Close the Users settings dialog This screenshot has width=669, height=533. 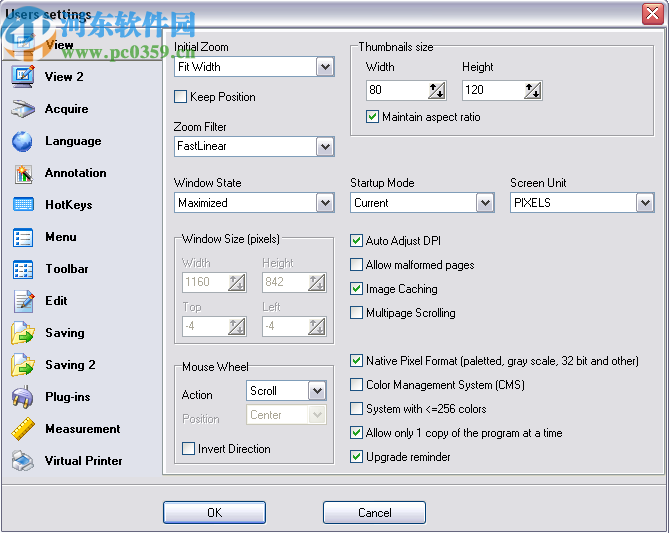coord(653,14)
